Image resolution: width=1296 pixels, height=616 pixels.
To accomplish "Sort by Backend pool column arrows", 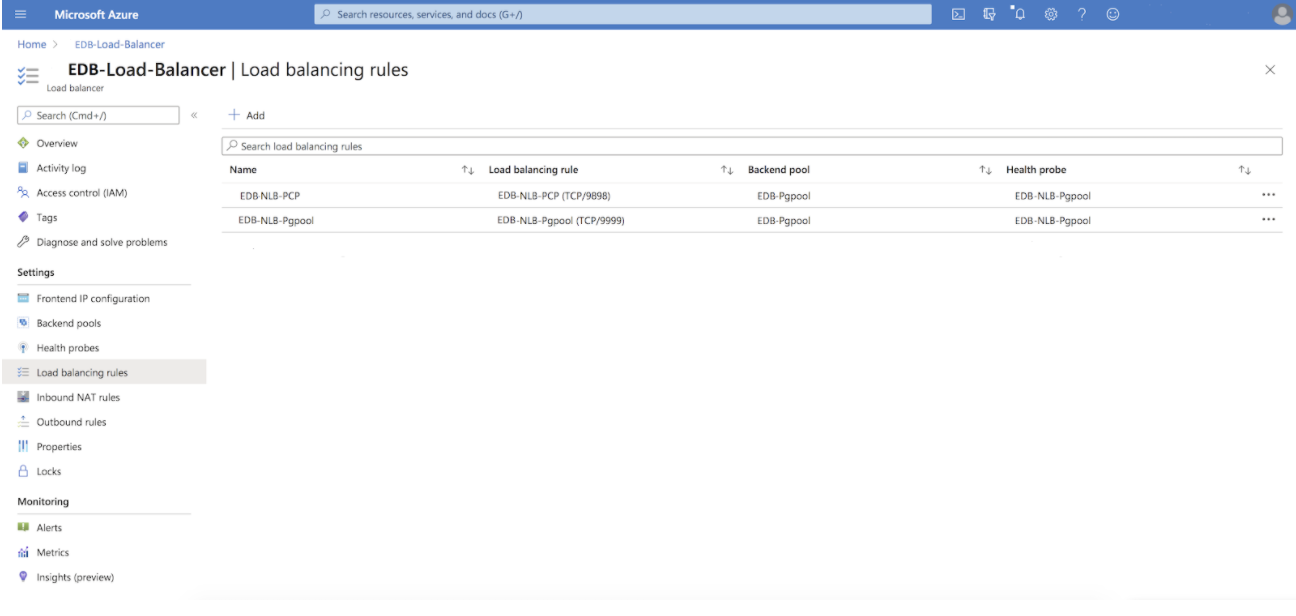I will click(985, 170).
